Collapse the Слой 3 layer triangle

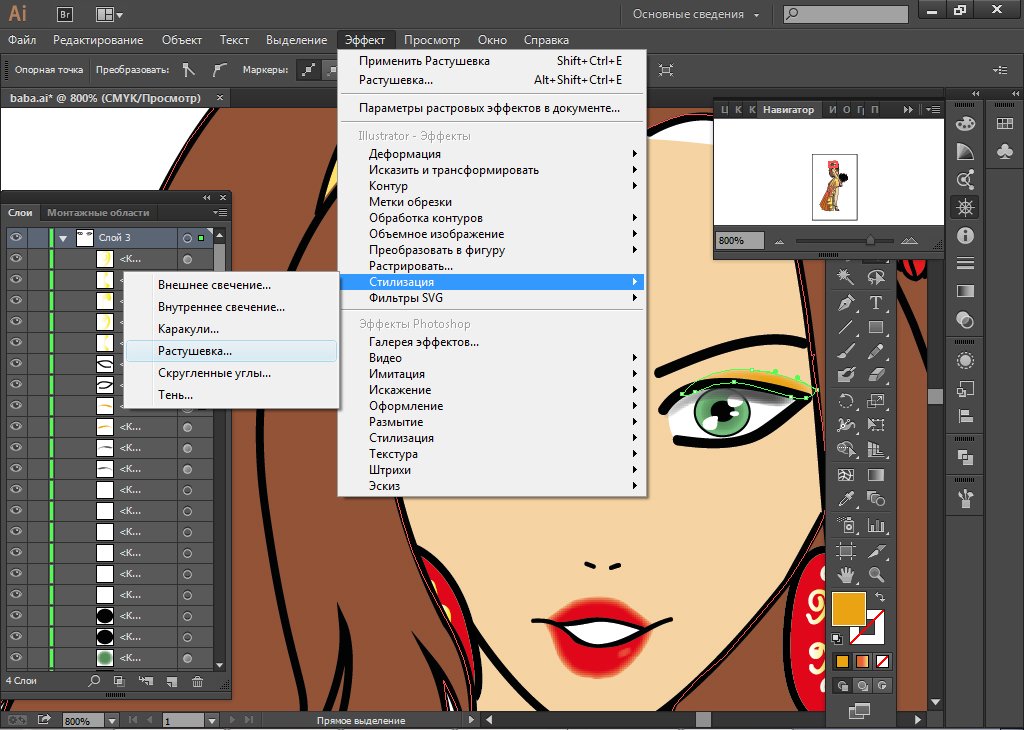click(x=63, y=238)
